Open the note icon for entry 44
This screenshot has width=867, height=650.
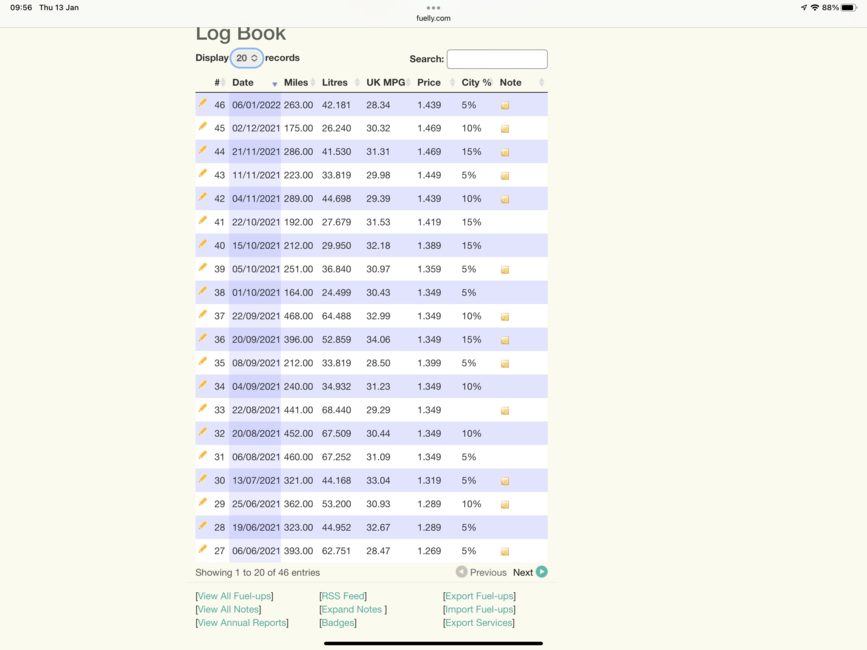tap(505, 153)
